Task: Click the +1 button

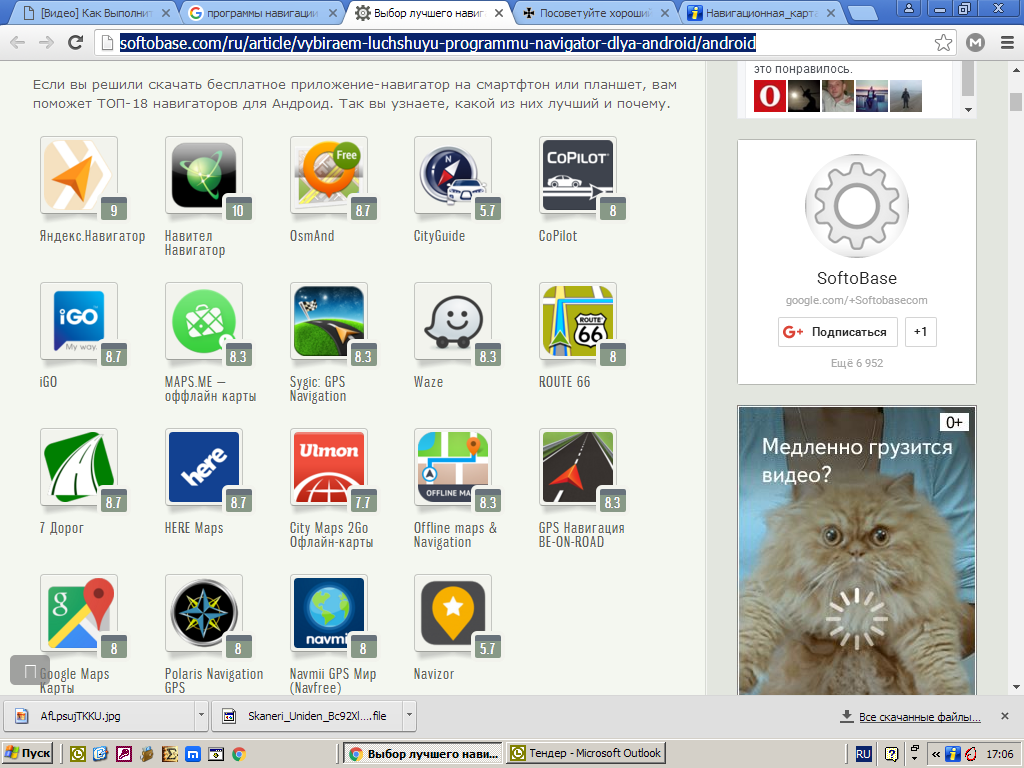Action: pyautogui.click(x=921, y=332)
